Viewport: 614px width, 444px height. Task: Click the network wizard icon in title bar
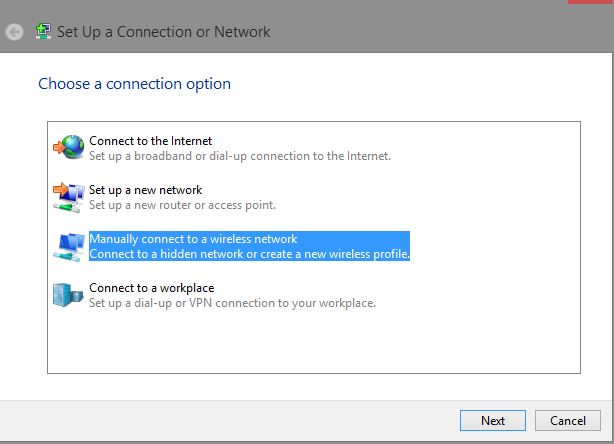click(x=41, y=31)
